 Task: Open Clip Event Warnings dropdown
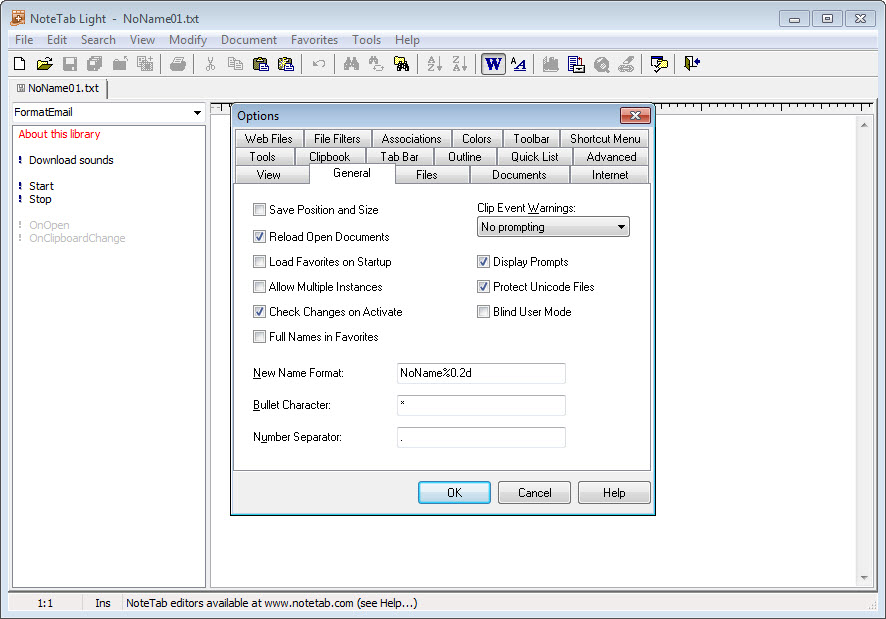coord(553,227)
